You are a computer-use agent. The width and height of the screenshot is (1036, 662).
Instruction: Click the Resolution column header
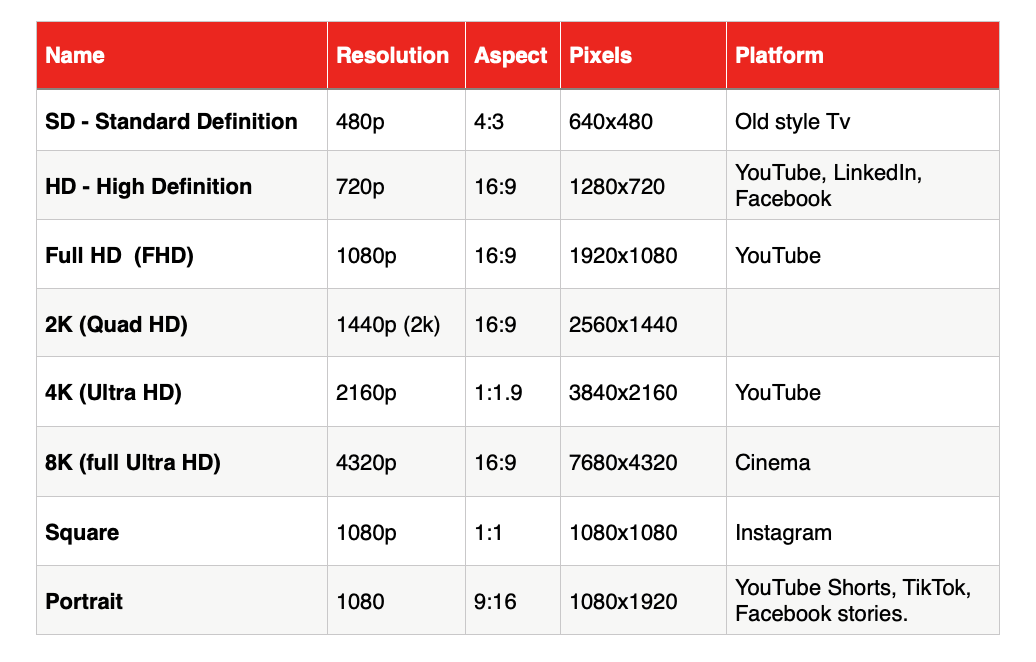396,55
